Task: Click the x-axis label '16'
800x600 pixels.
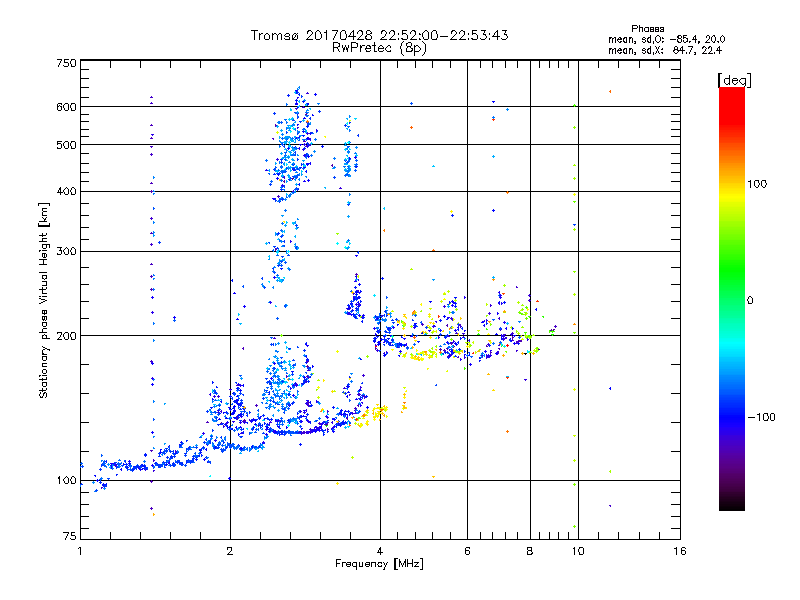Action: coord(680,551)
